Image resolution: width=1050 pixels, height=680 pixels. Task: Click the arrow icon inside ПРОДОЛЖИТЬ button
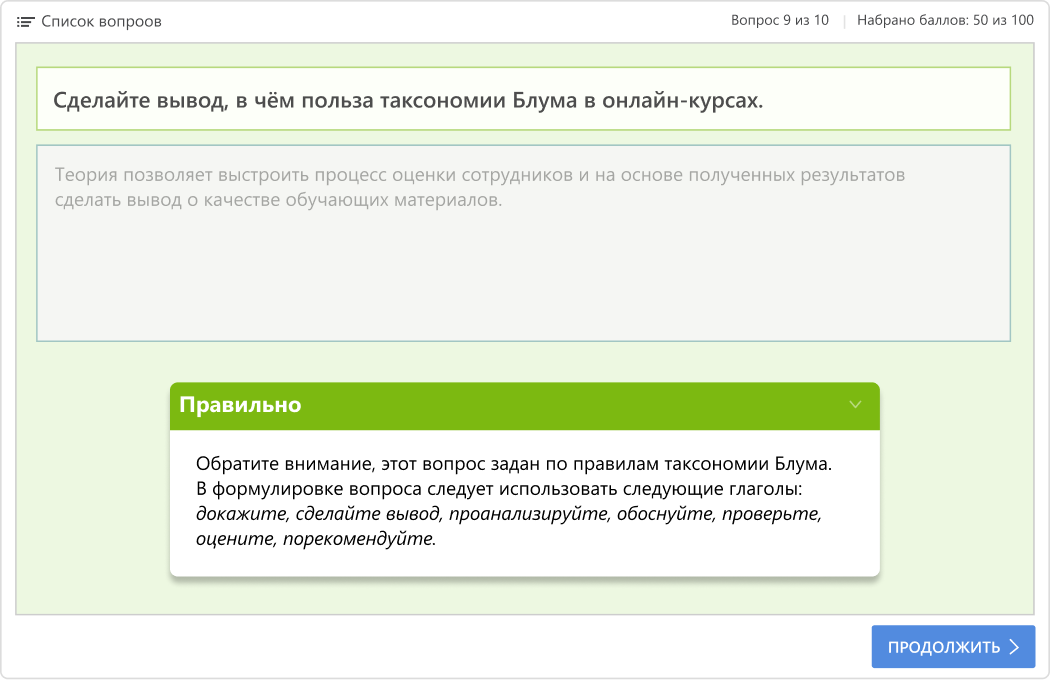click(x=1014, y=647)
